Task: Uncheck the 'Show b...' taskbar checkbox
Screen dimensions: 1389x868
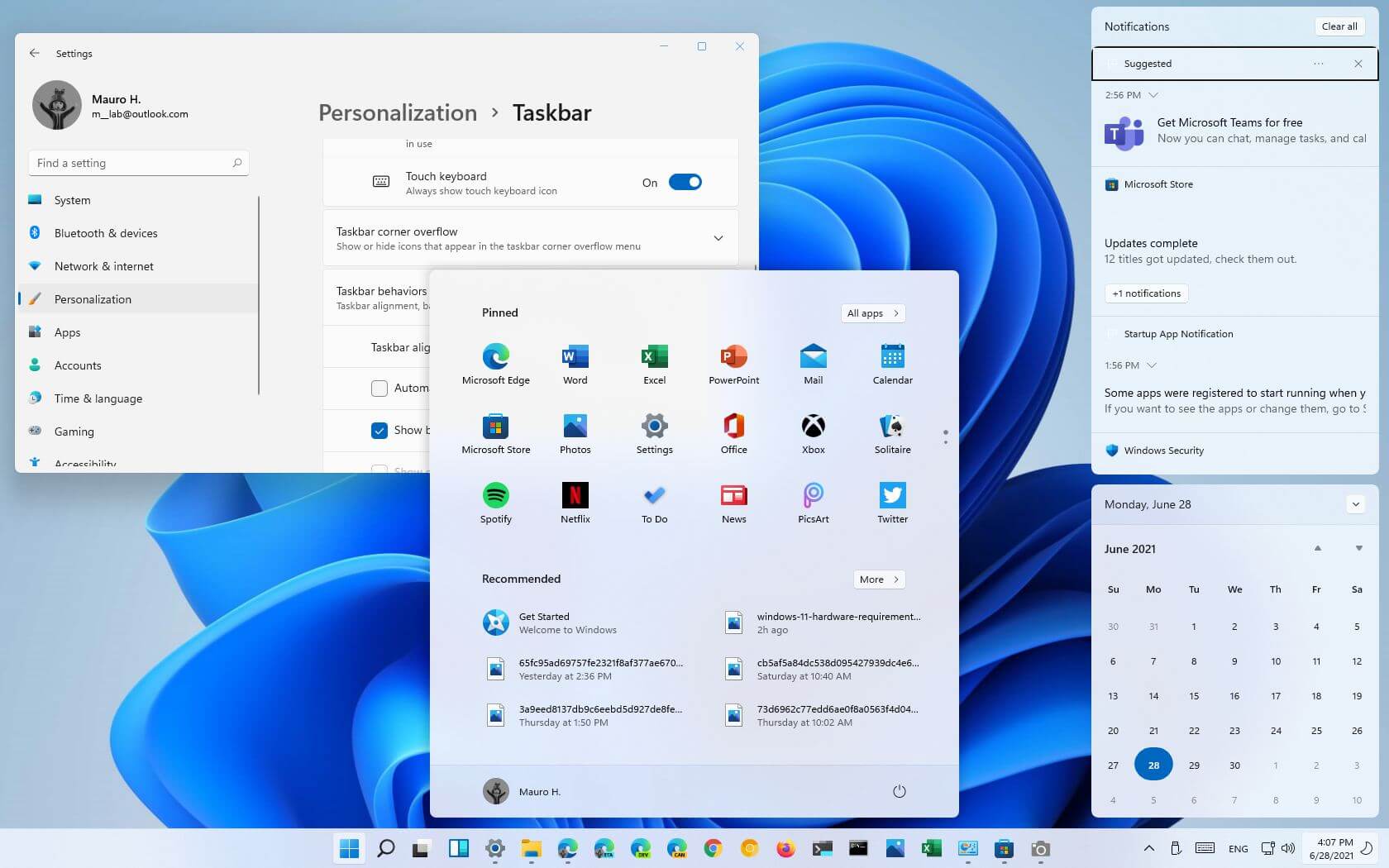Action: (379, 431)
